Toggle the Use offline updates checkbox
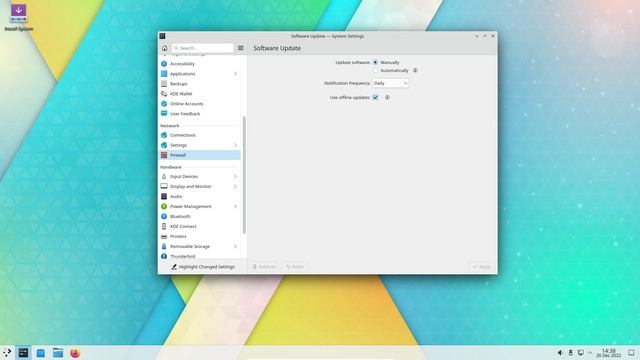 (375, 98)
